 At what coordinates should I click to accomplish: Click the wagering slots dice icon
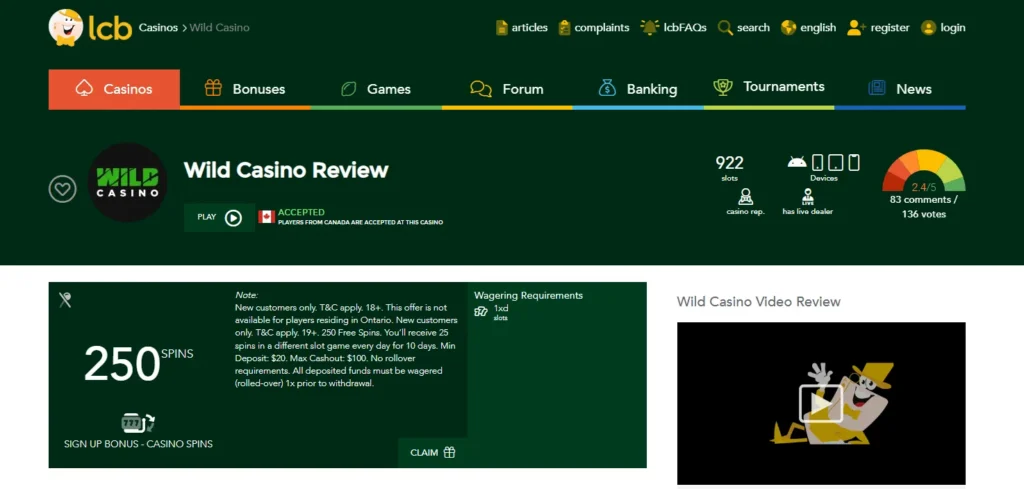point(481,311)
